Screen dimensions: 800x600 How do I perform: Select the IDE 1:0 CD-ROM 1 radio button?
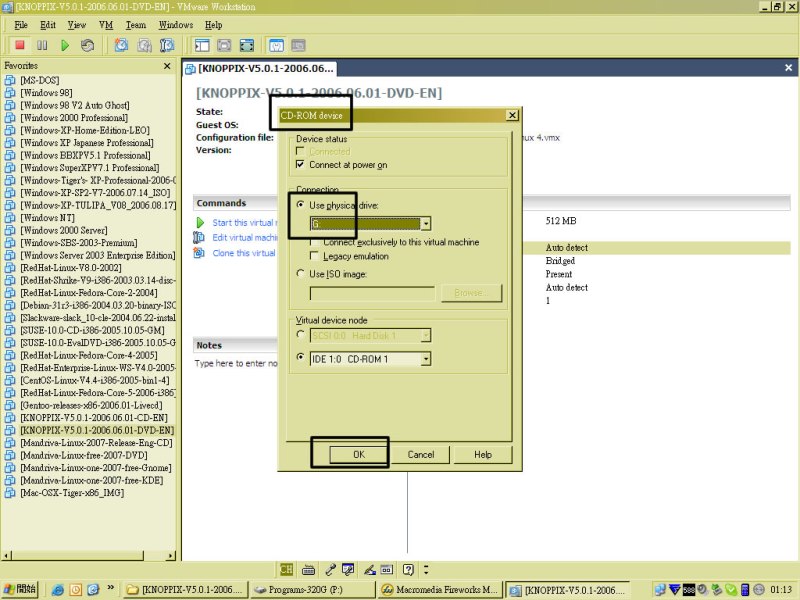coord(301,357)
